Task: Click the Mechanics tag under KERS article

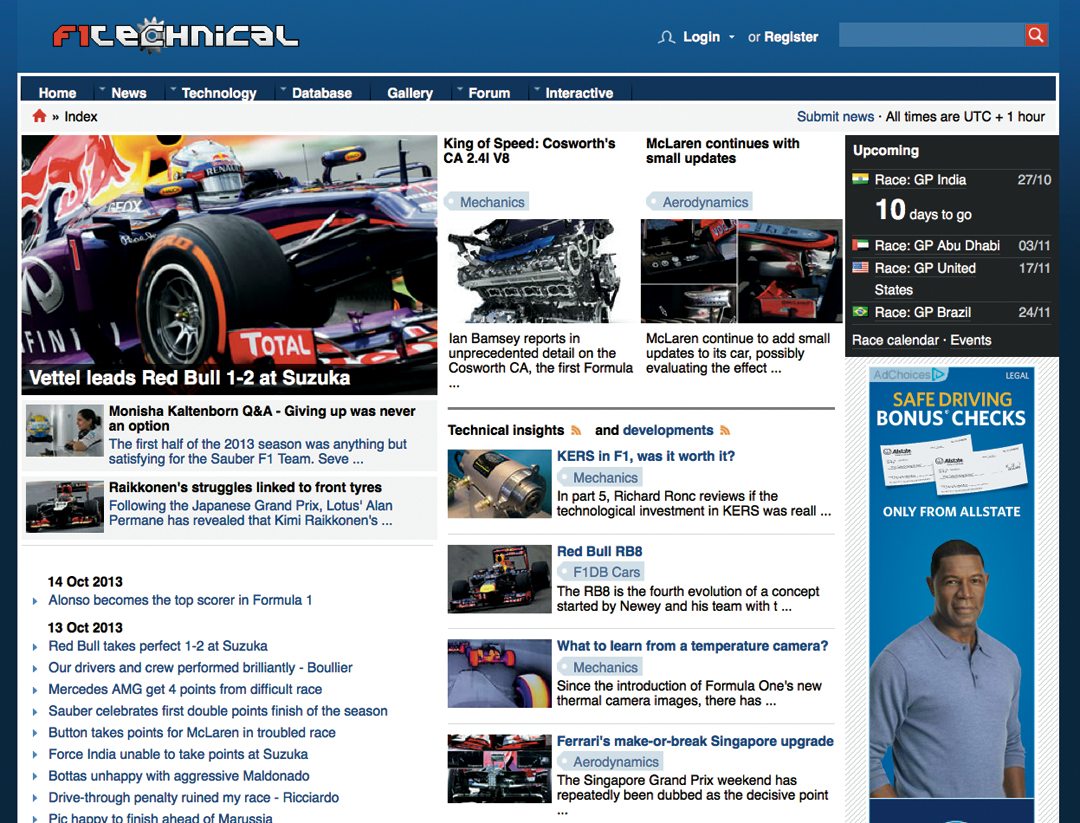Action: 599,477
